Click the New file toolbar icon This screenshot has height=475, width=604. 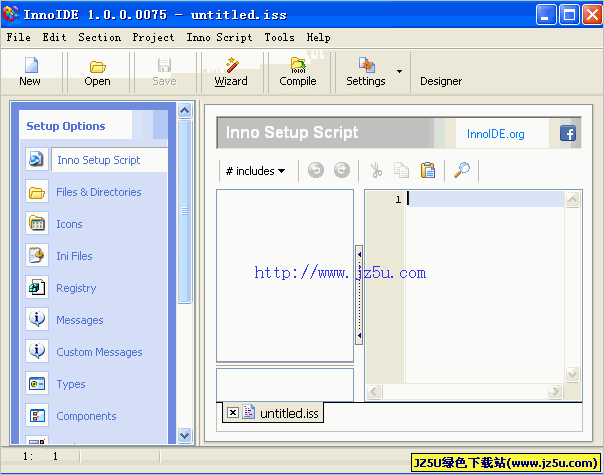coord(31,65)
